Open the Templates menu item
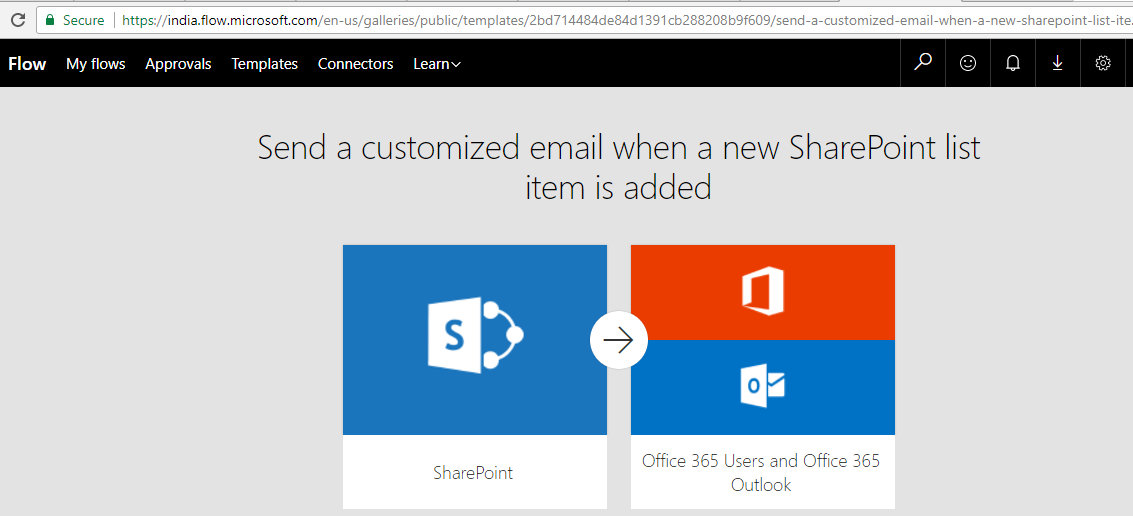Viewport: 1133px width, 516px height. 264,64
